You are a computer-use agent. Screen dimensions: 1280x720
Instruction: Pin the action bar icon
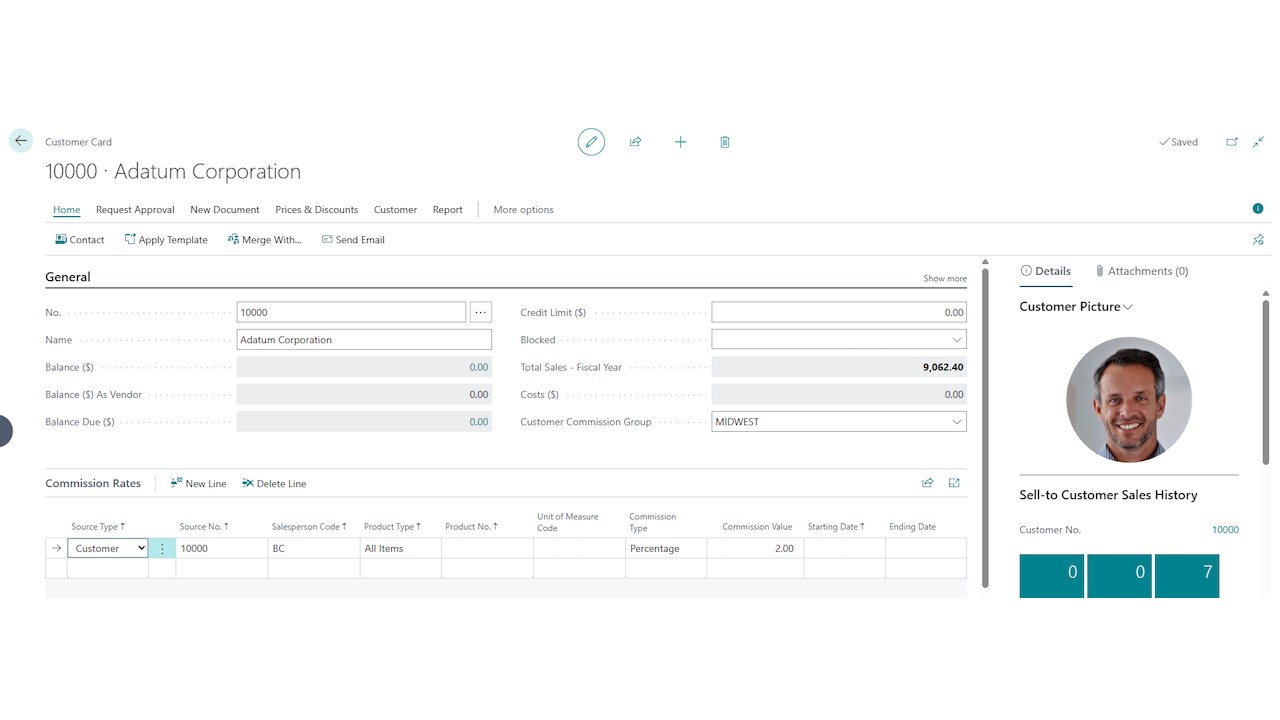click(1258, 240)
